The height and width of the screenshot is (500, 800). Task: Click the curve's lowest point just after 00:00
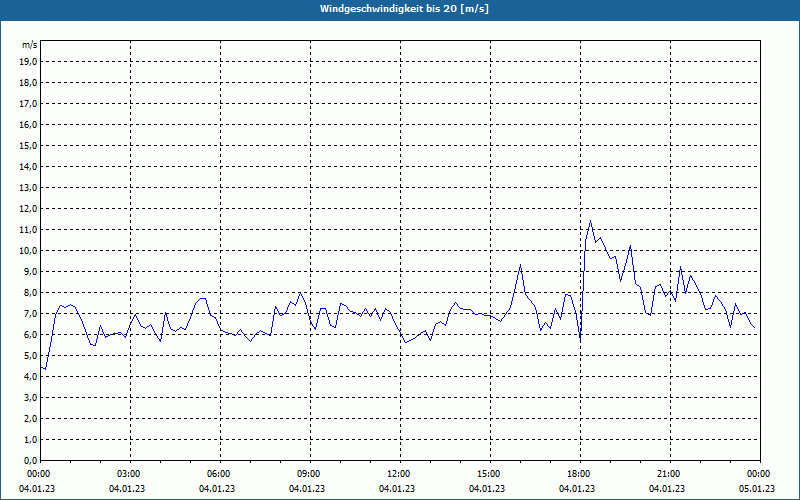tap(45, 369)
